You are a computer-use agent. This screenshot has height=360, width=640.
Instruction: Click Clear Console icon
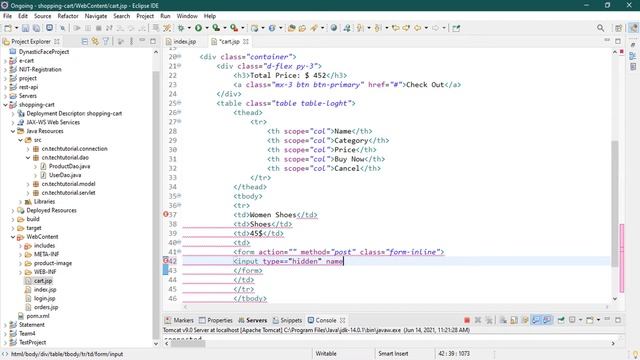pyautogui.click(x=503, y=320)
